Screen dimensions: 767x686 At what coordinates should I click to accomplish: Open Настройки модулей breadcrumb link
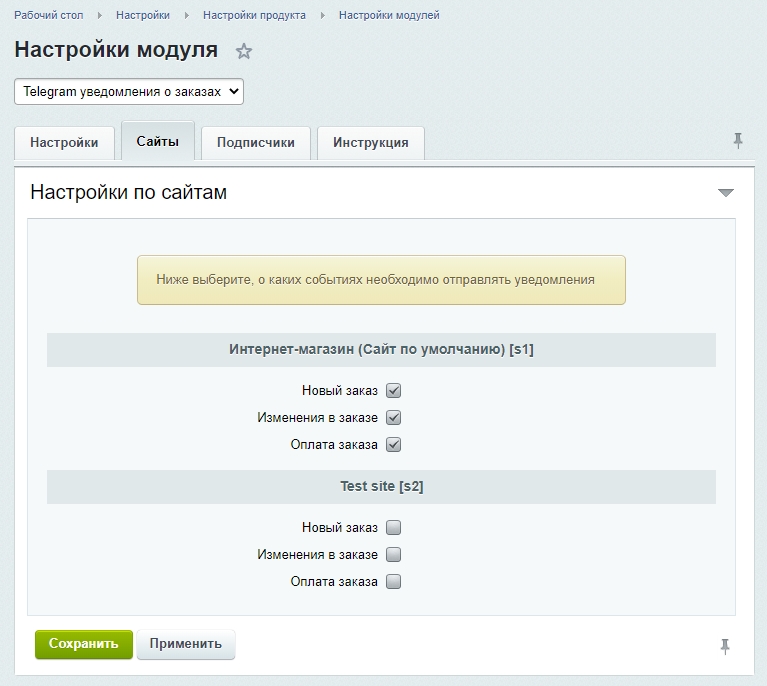coord(389,15)
